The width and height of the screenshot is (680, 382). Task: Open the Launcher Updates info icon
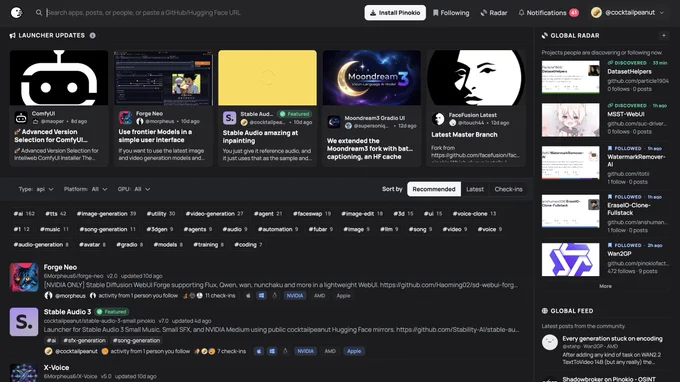(92, 36)
